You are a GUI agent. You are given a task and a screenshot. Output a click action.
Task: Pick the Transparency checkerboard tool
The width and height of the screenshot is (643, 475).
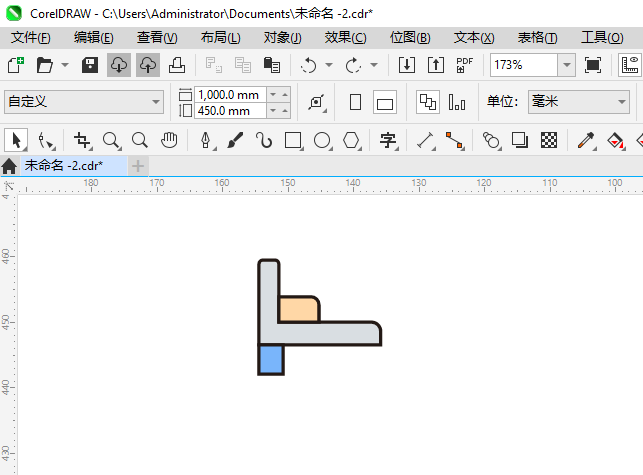[x=549, y=140]
